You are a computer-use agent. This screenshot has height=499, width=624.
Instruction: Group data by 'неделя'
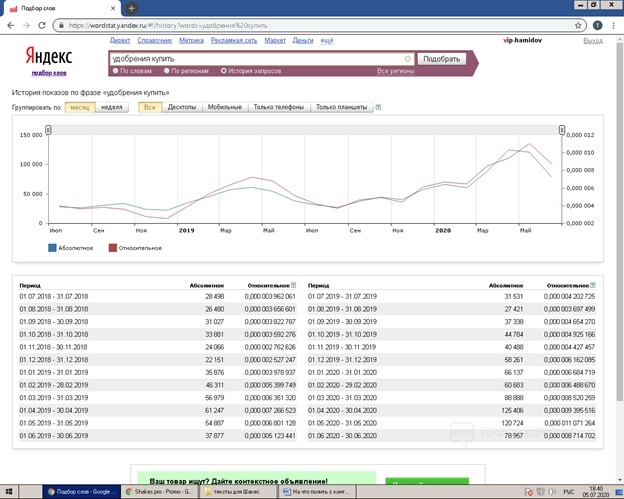[x=112, y=106]
